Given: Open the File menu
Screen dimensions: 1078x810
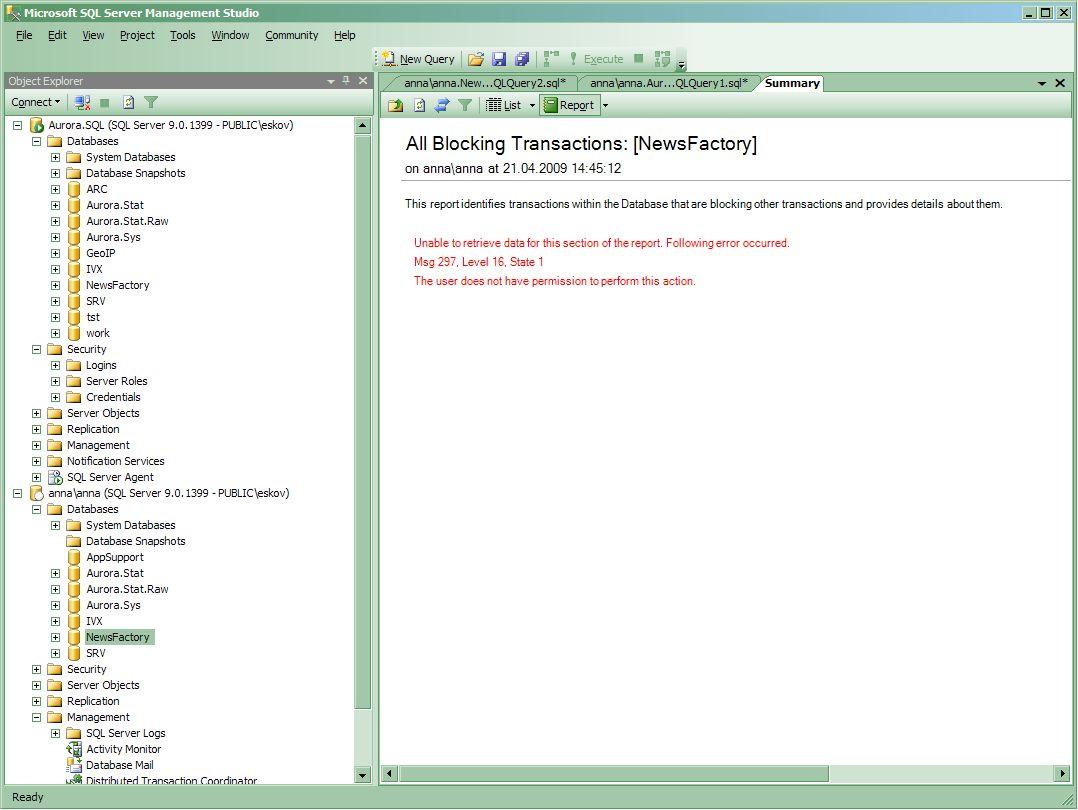Looking at the screenshot, I should click(x=24, y=35).
